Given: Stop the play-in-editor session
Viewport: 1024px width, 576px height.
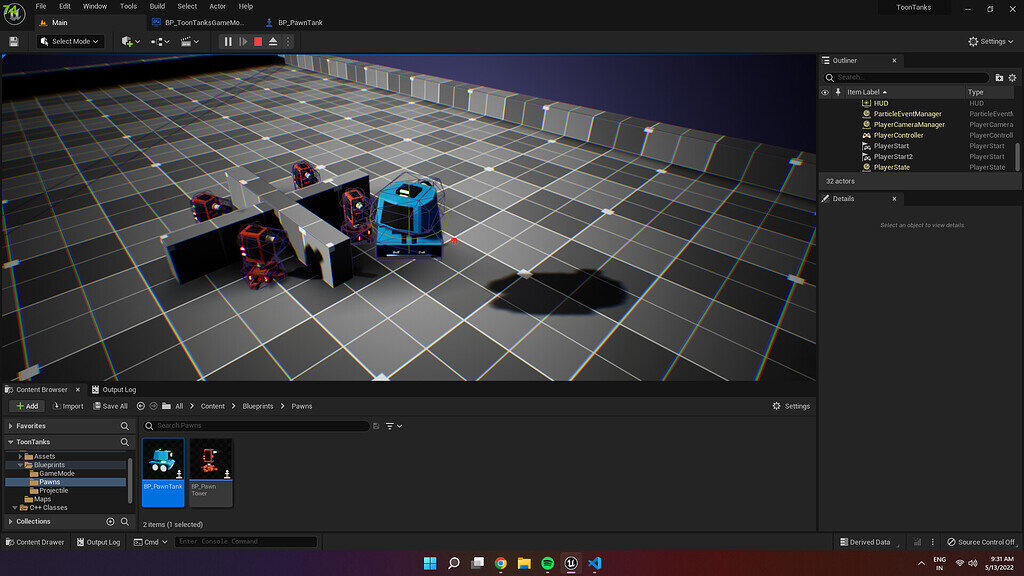Looking at the screenshot, I should pos(260,41).
